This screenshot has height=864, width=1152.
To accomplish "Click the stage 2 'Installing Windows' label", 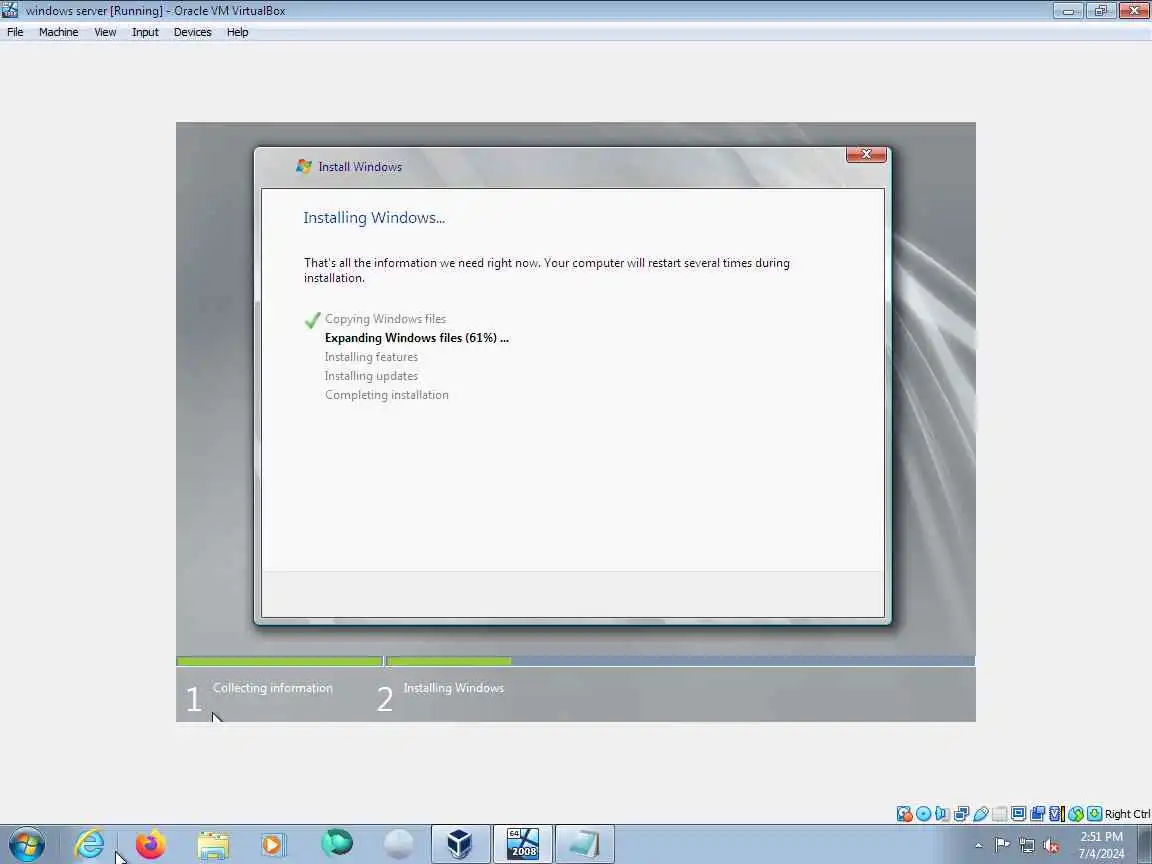I will click(x=453, y=688).
